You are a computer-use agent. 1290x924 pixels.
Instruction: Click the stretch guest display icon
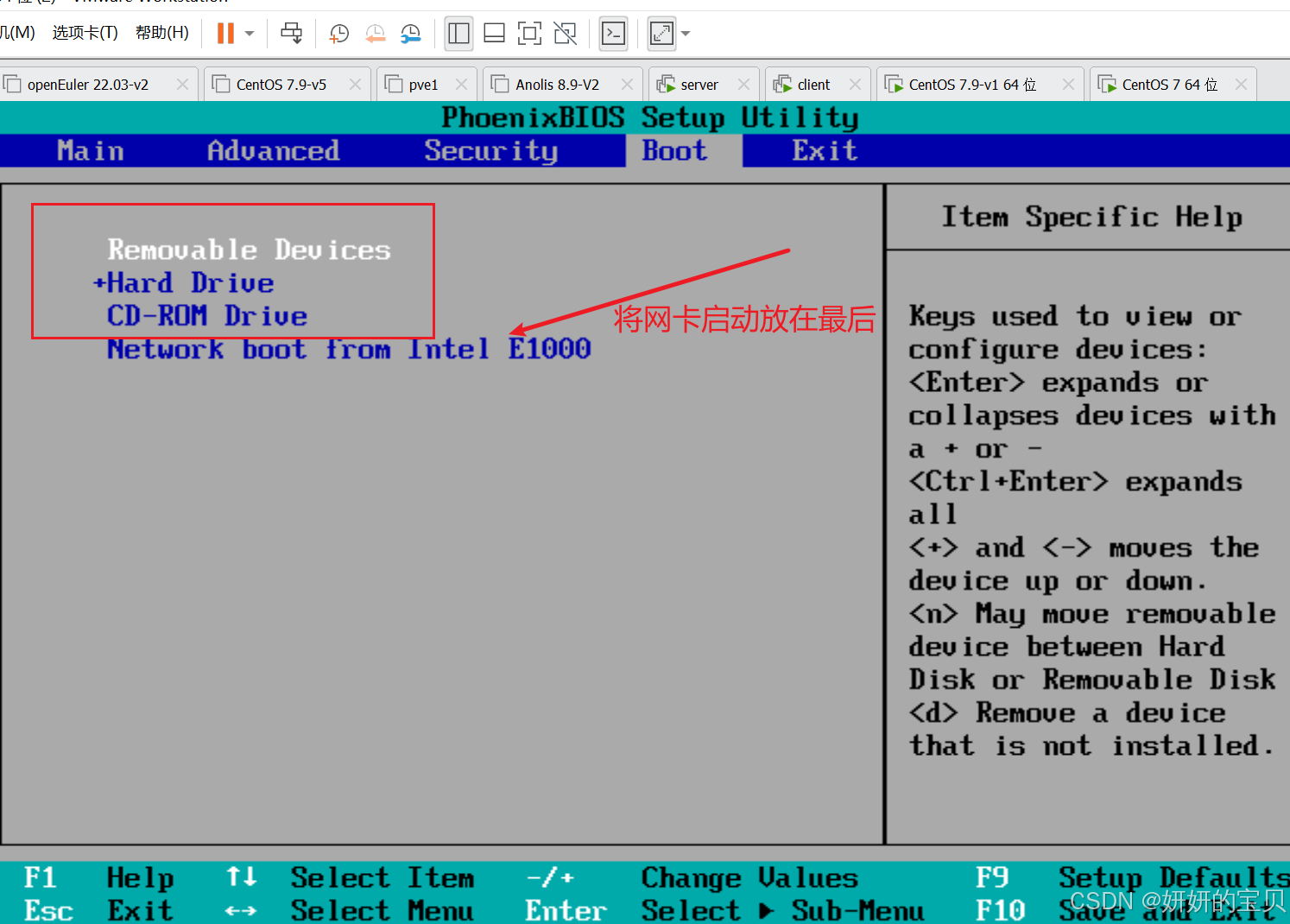click(x=661, y=34)
